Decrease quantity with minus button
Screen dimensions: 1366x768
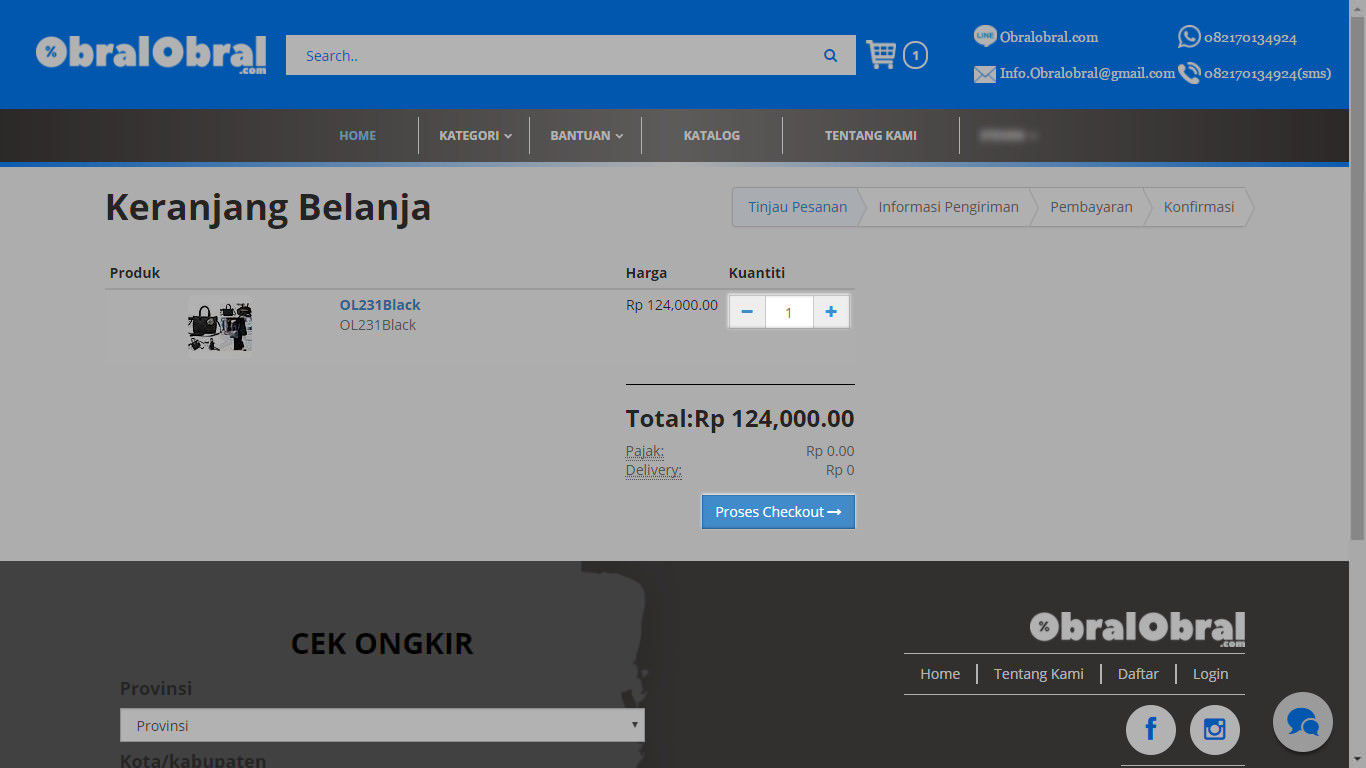pyautogui.click(x=747, y=312)
